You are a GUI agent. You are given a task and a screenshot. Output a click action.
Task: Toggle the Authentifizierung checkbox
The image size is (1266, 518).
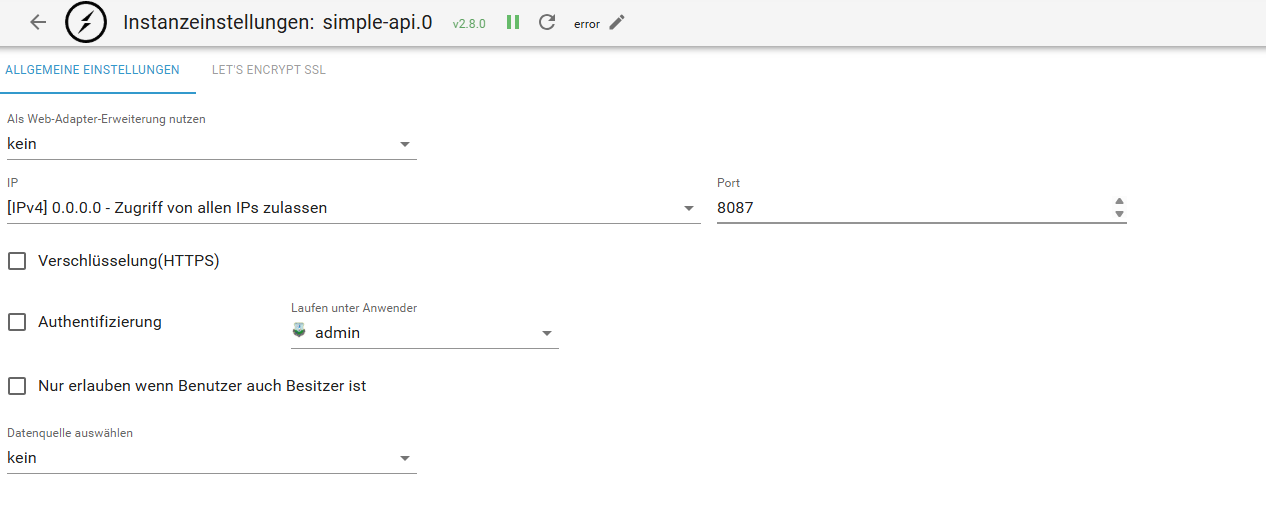click(x=17, y=322)
